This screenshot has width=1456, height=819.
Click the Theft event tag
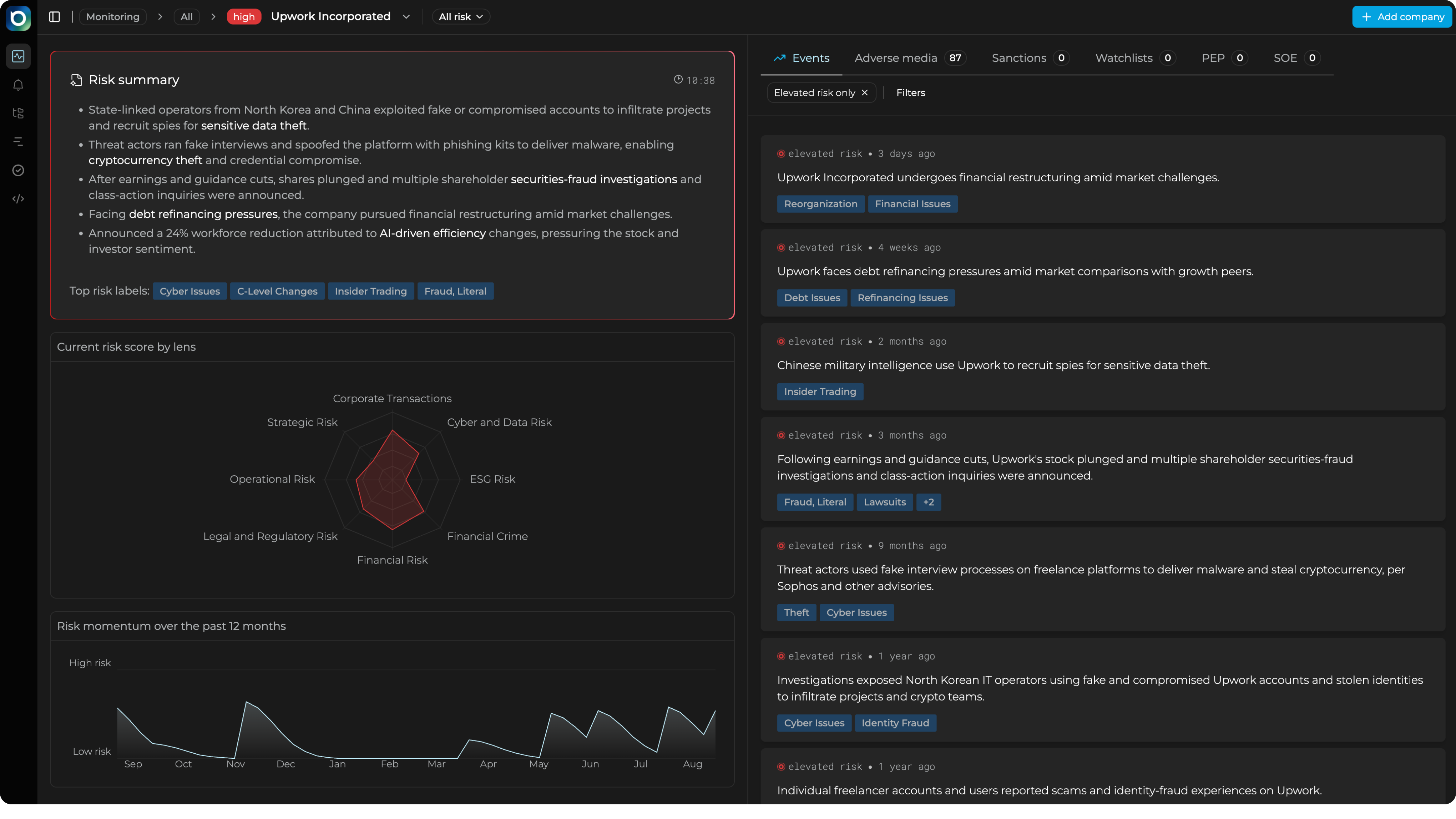coord(797,613)
